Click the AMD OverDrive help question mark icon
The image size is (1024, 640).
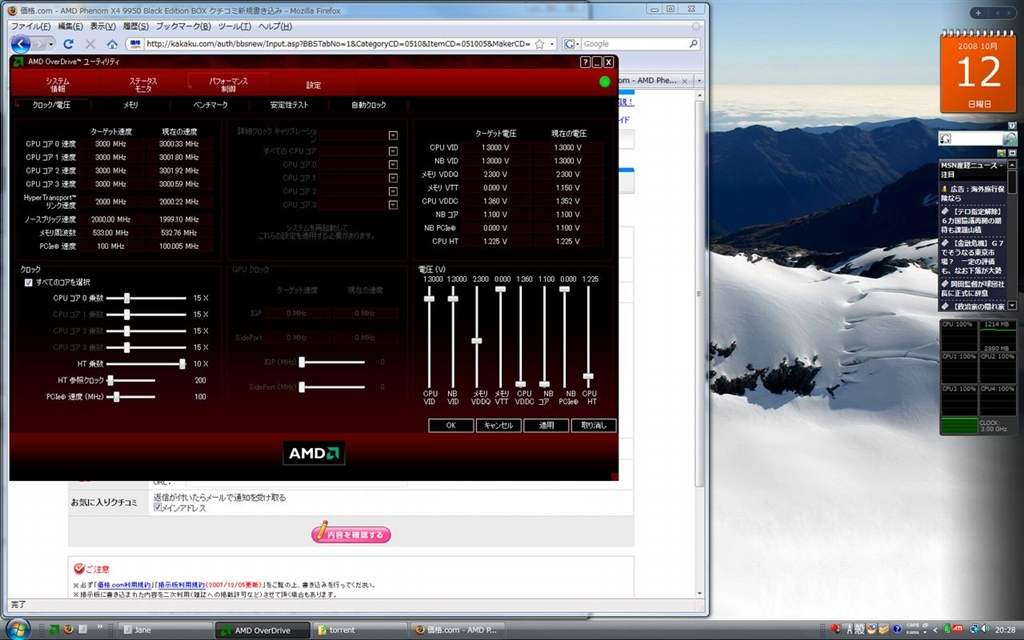coord(585,62)
